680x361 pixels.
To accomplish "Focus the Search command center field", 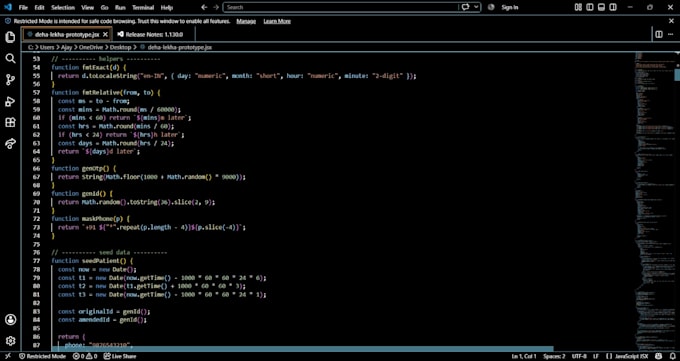I will 340,7.
